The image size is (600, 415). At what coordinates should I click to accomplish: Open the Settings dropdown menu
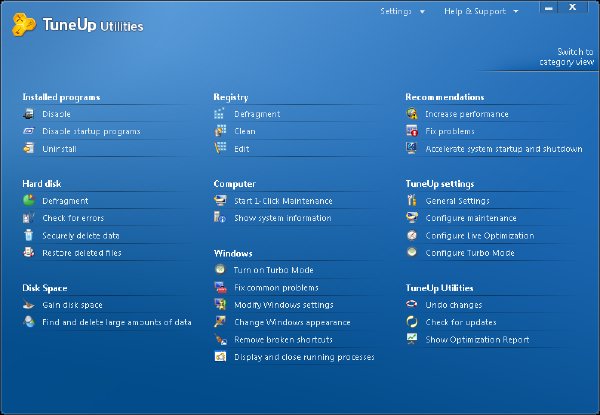click(402, 11)
